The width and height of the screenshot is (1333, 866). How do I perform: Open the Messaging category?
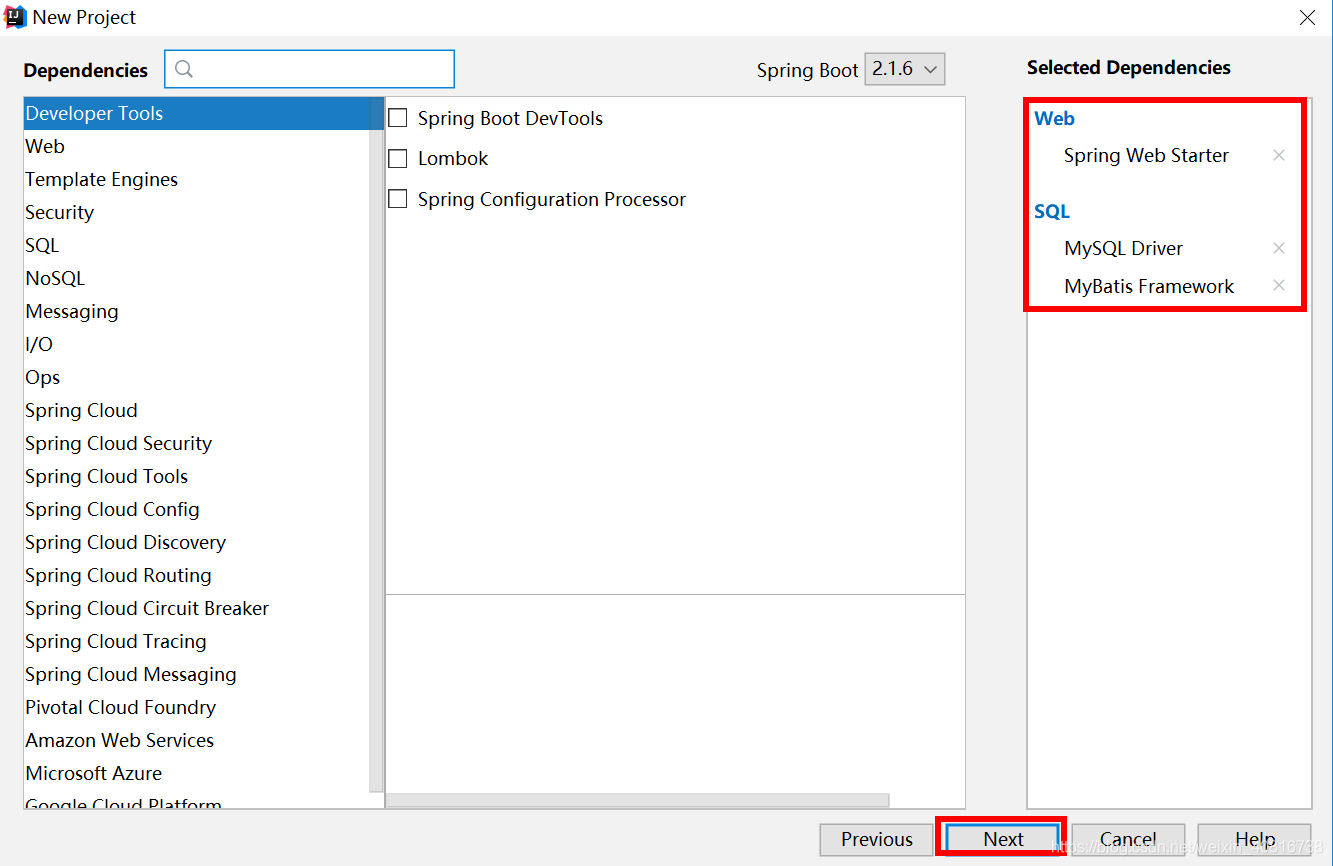(196, 311)
